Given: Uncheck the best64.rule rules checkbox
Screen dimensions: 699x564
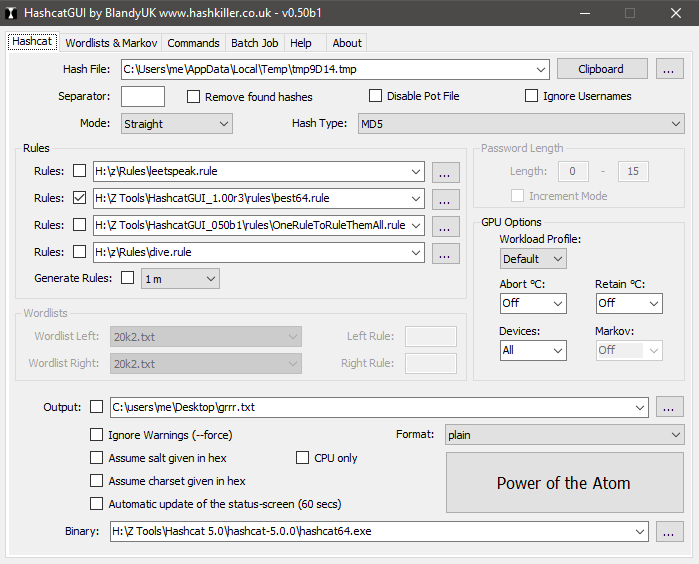Looking at the screenshot, I should tap(80, 198).
